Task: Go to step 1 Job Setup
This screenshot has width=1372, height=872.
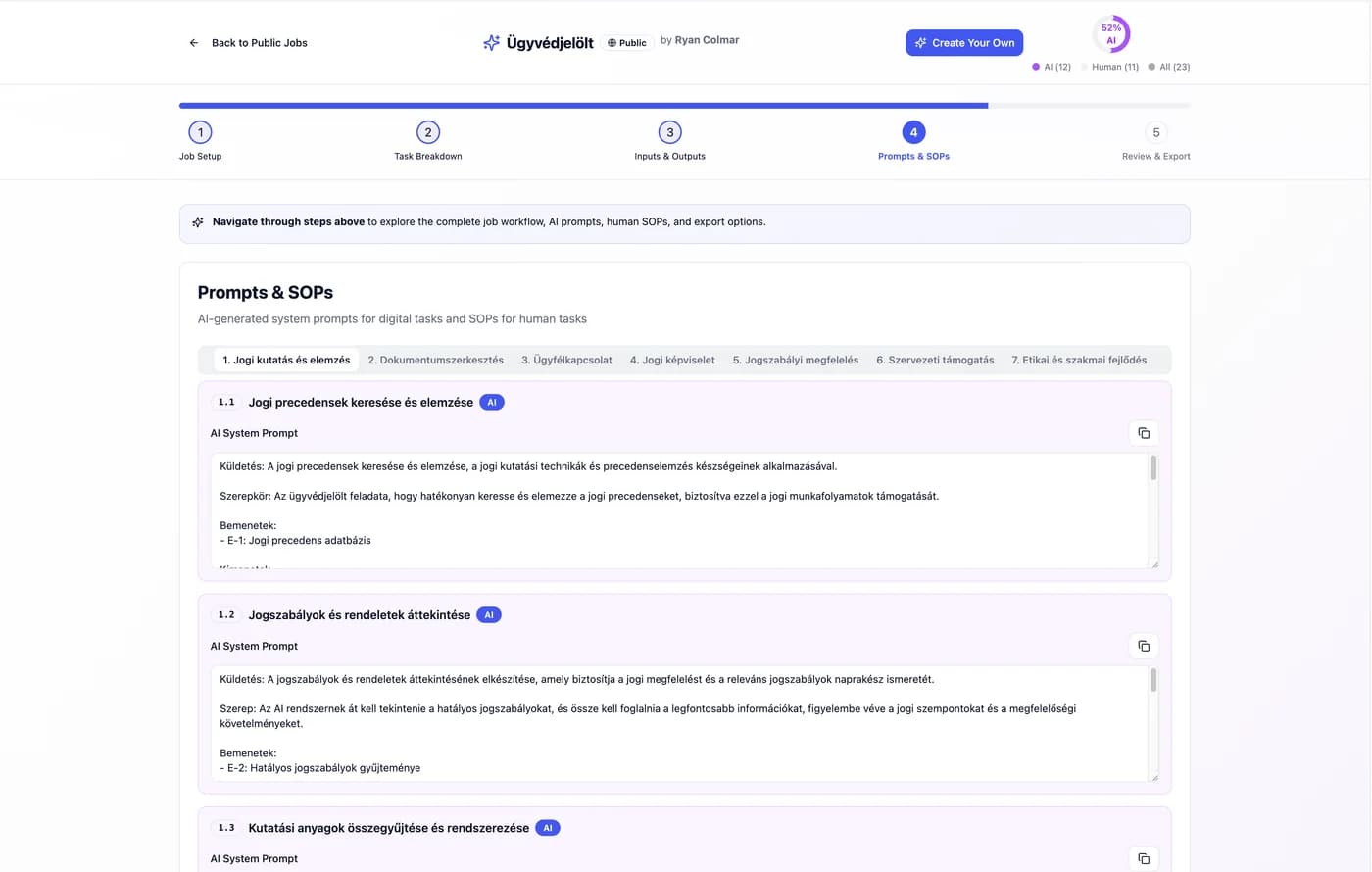Action: pyautogui.click(x=200, y=141)
